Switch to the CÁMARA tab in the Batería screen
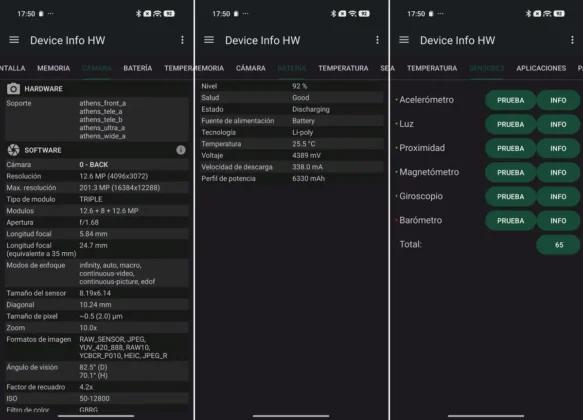 pos(251,68)
